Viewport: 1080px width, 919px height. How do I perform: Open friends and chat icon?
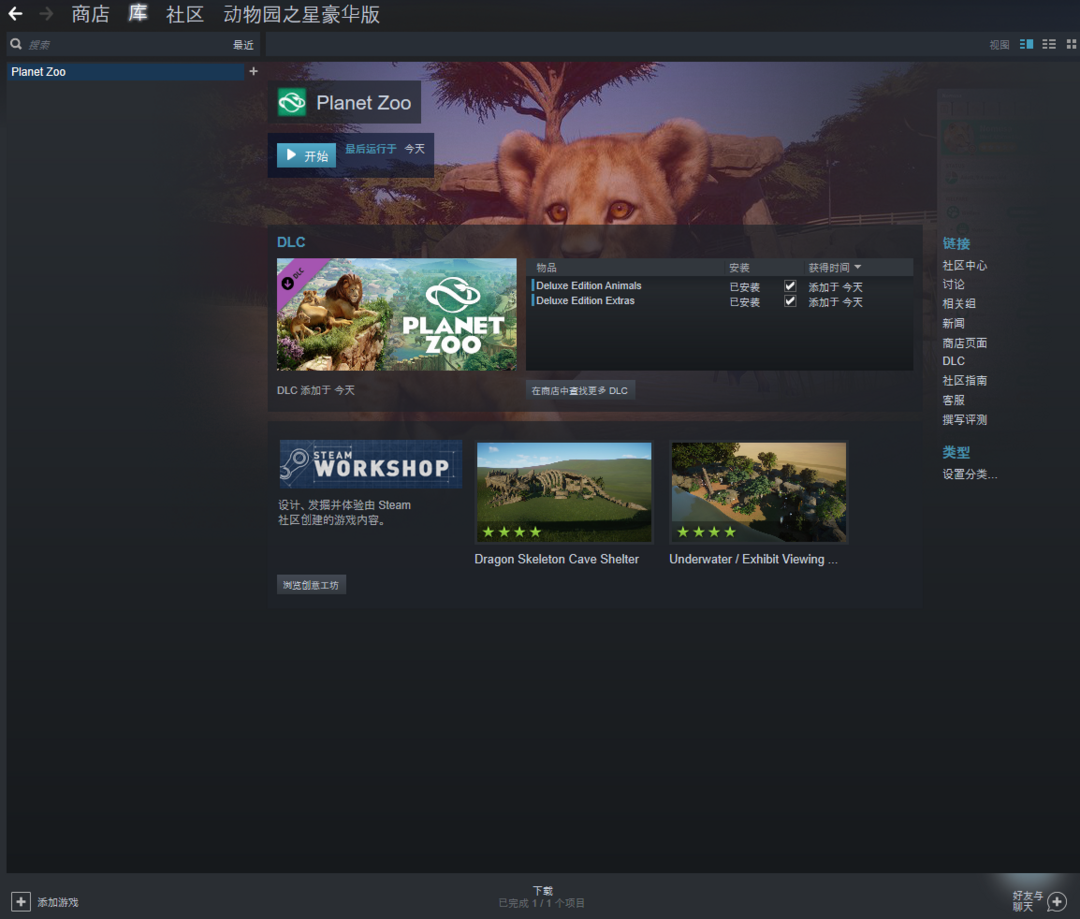tap(1056, 902)
